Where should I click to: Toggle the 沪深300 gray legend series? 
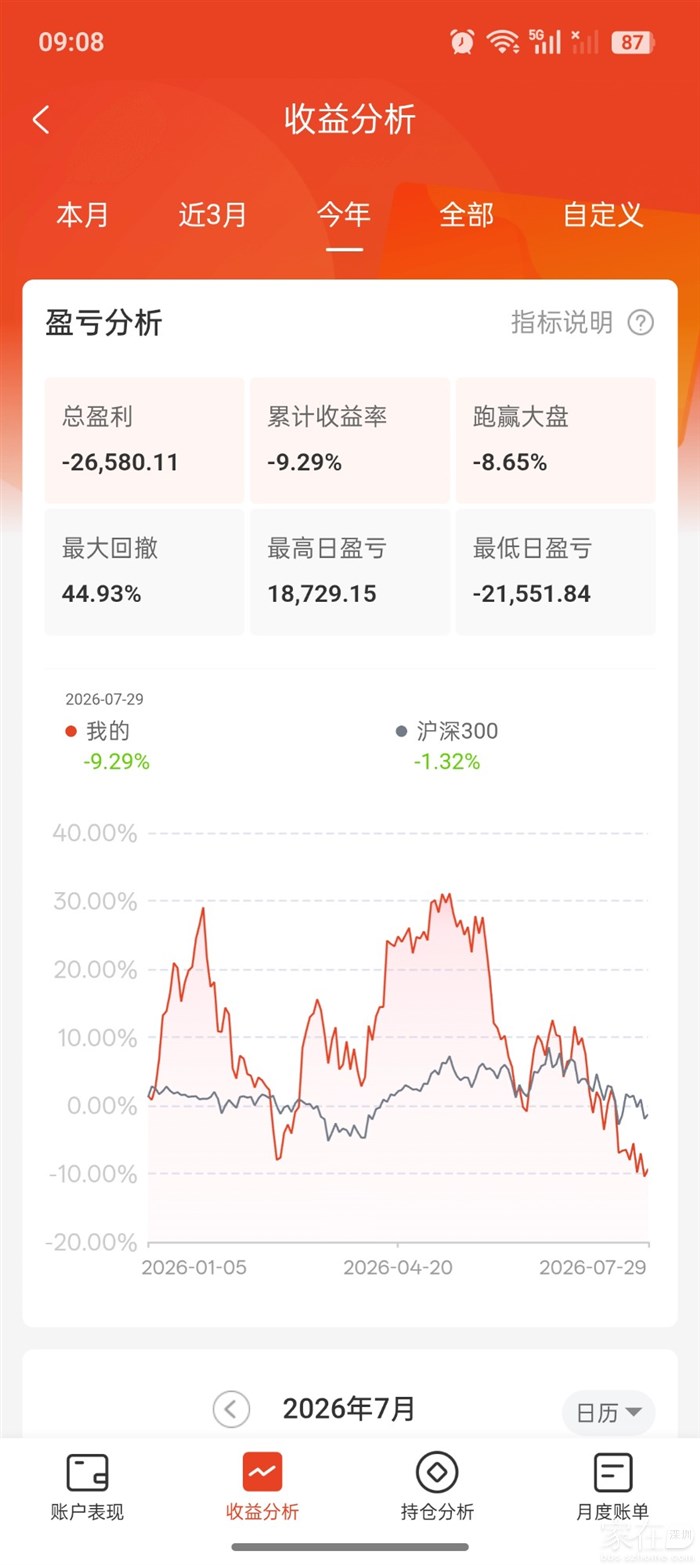(446, 731)
